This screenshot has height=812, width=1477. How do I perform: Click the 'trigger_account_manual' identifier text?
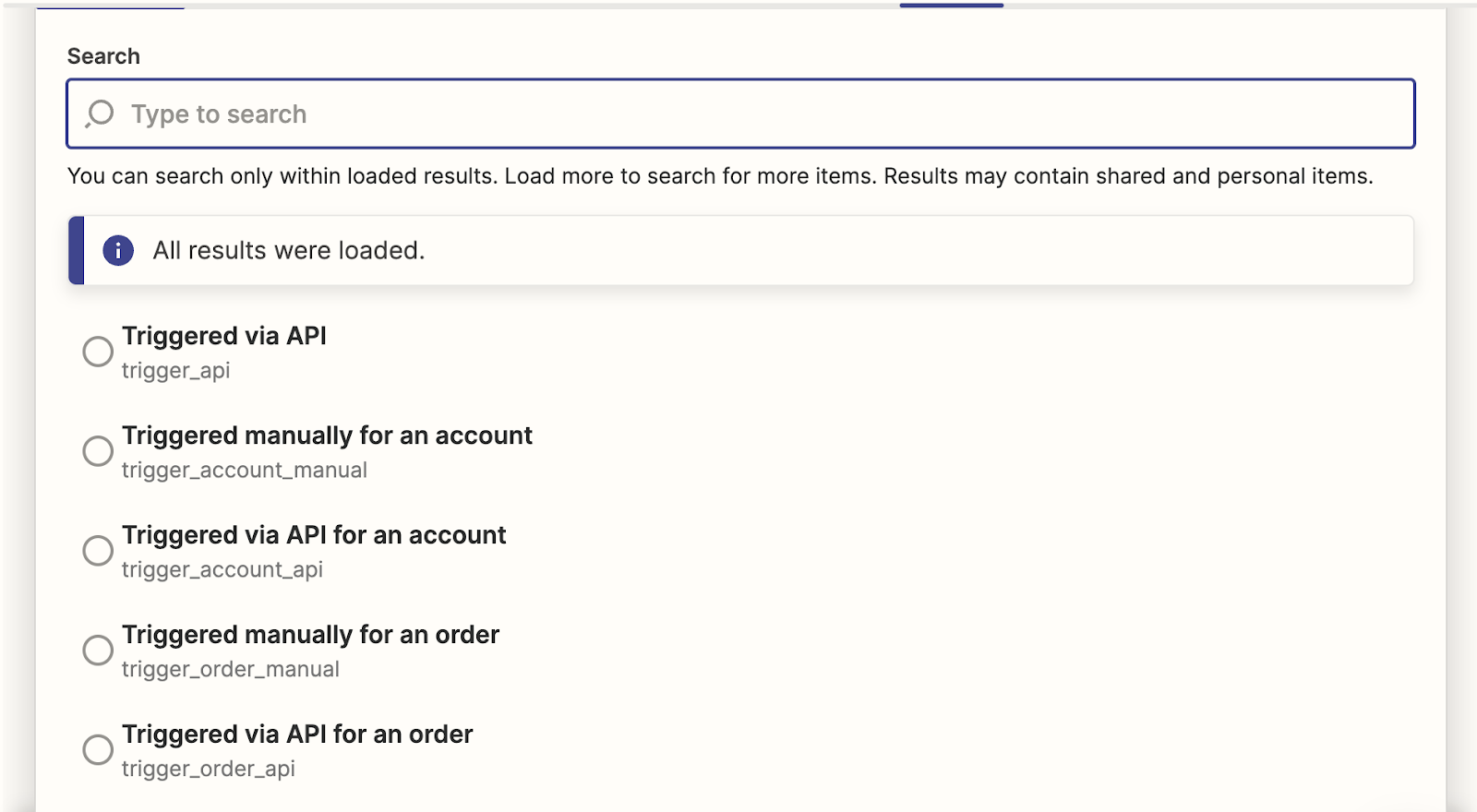pyautogui.click(x=245, y=471)
